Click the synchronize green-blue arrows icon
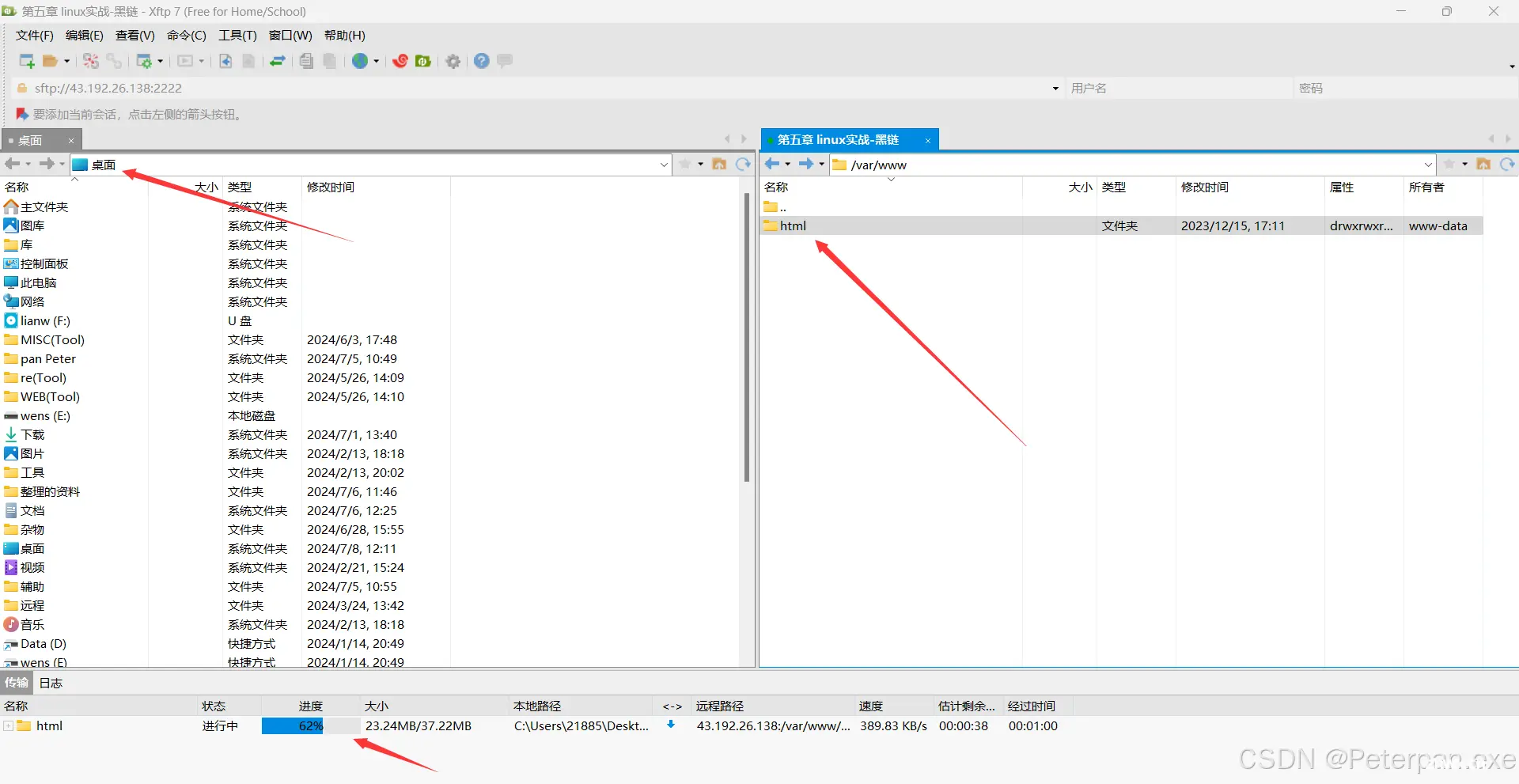The width and height of the screenshot is (1519, 784). pyautogui.click(x=278, y=61)
